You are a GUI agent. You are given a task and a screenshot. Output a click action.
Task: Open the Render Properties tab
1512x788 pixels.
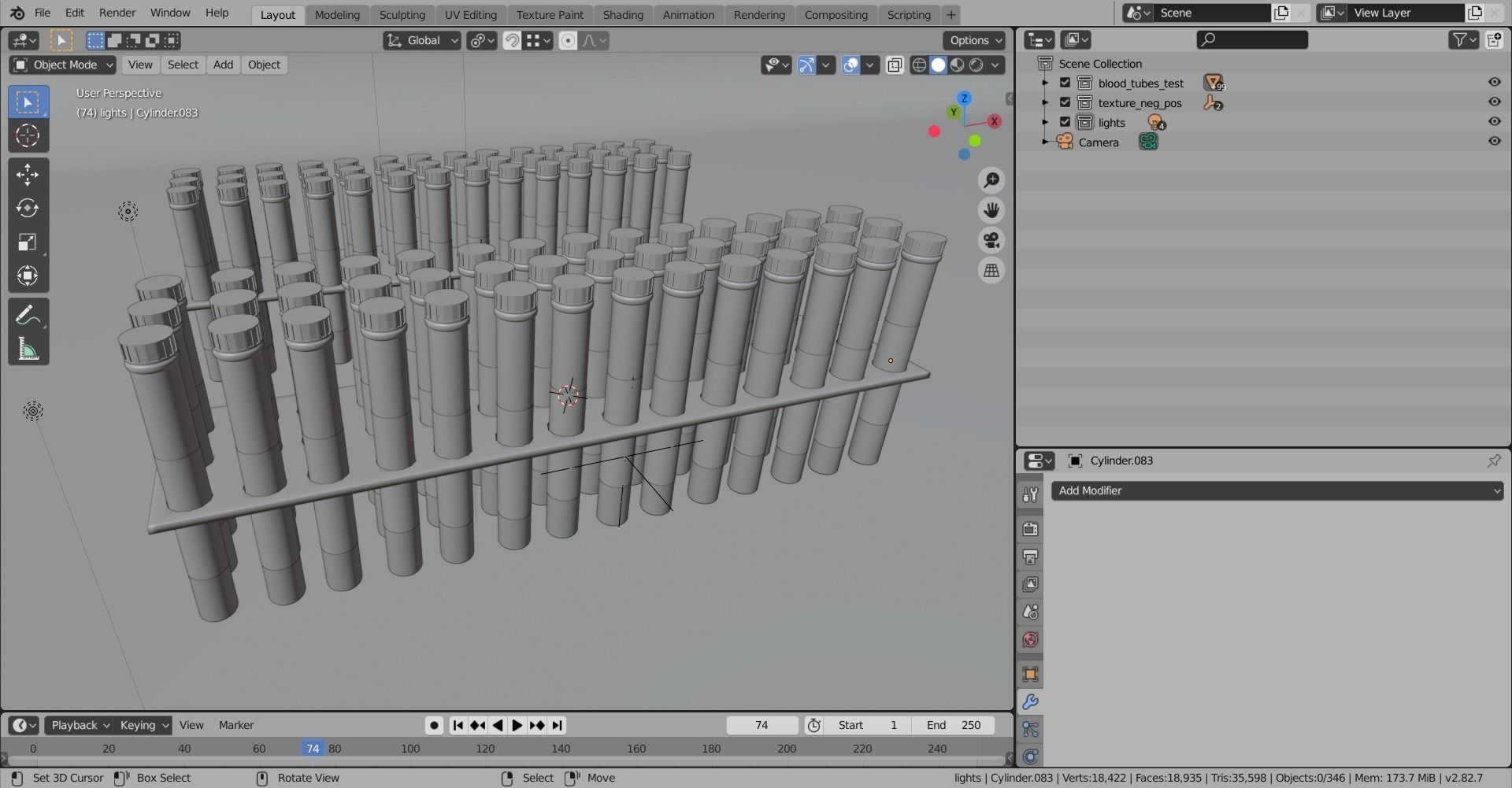1030,529
